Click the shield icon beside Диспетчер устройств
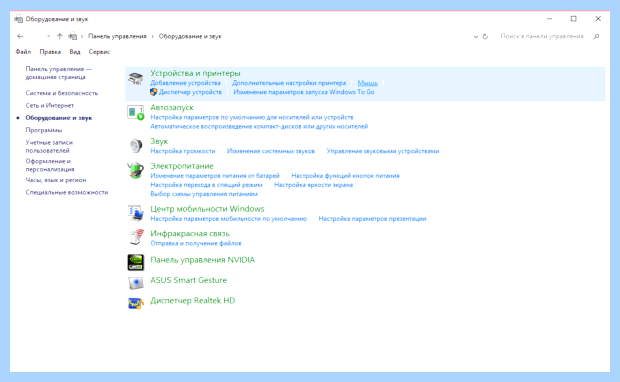 point(153,92)
